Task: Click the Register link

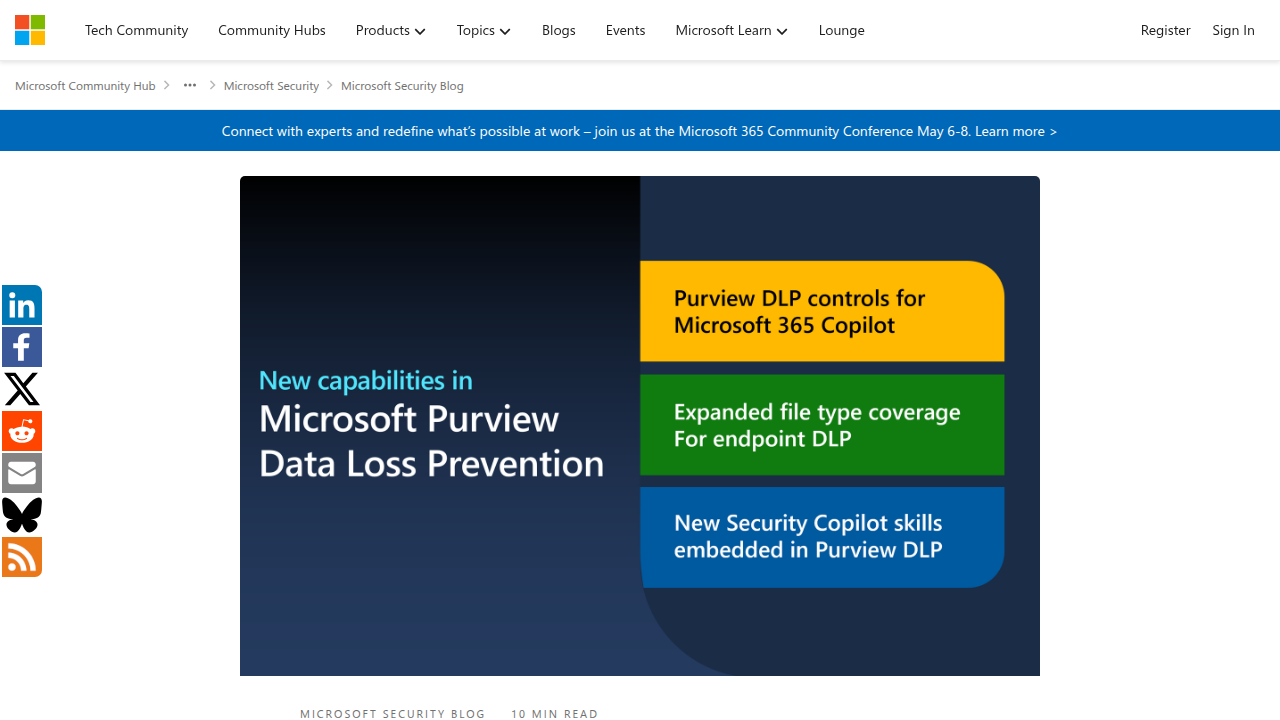Action: (1166, 30)
